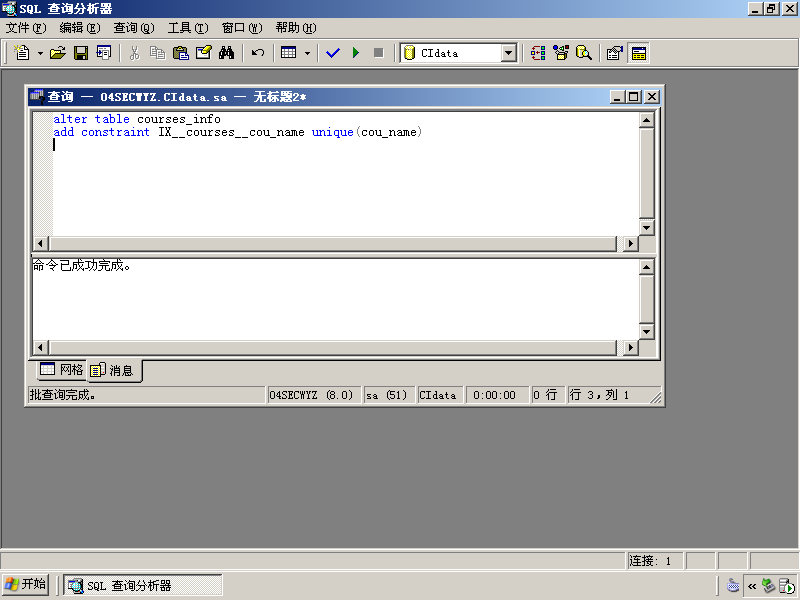Toggle the Show Results Pane icon
800x600 pixels.
point(639,53)
